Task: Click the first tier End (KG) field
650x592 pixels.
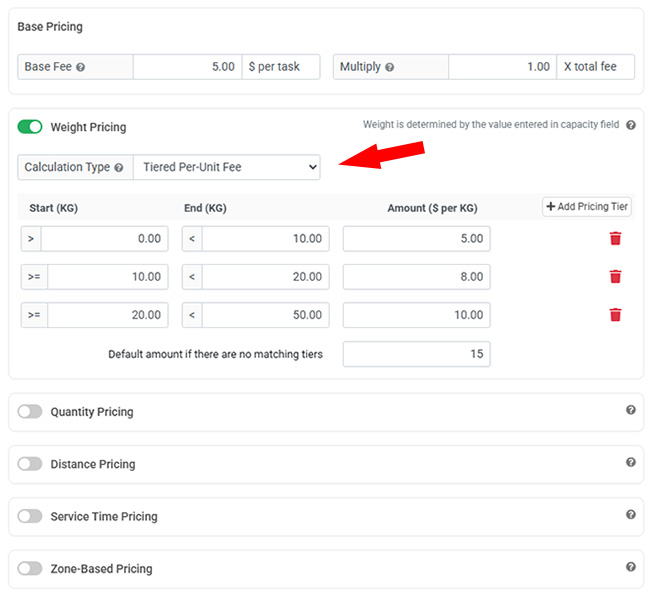Action: click(x=265, y=239)
